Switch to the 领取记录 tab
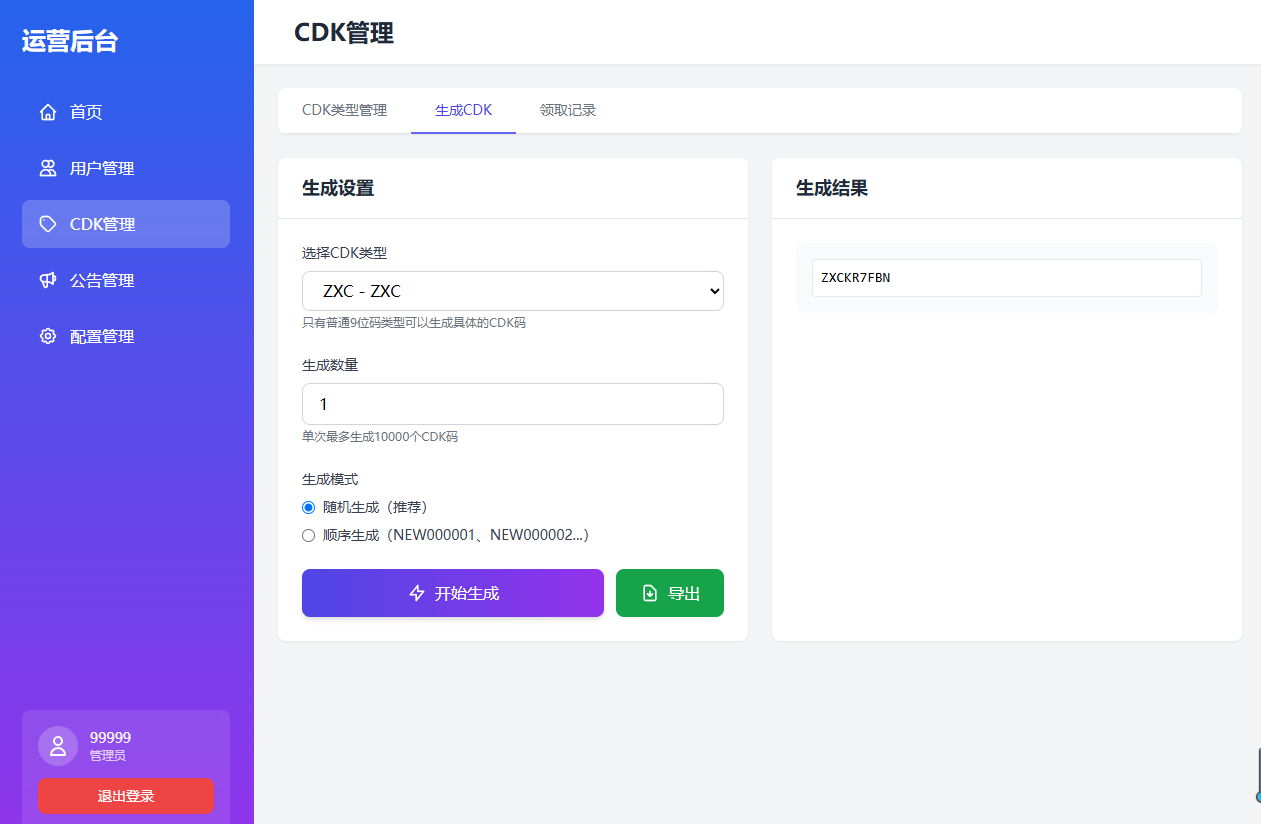The height and width of the screenshot is (824, 1261). pyautogui.click(x=567, y=110)
